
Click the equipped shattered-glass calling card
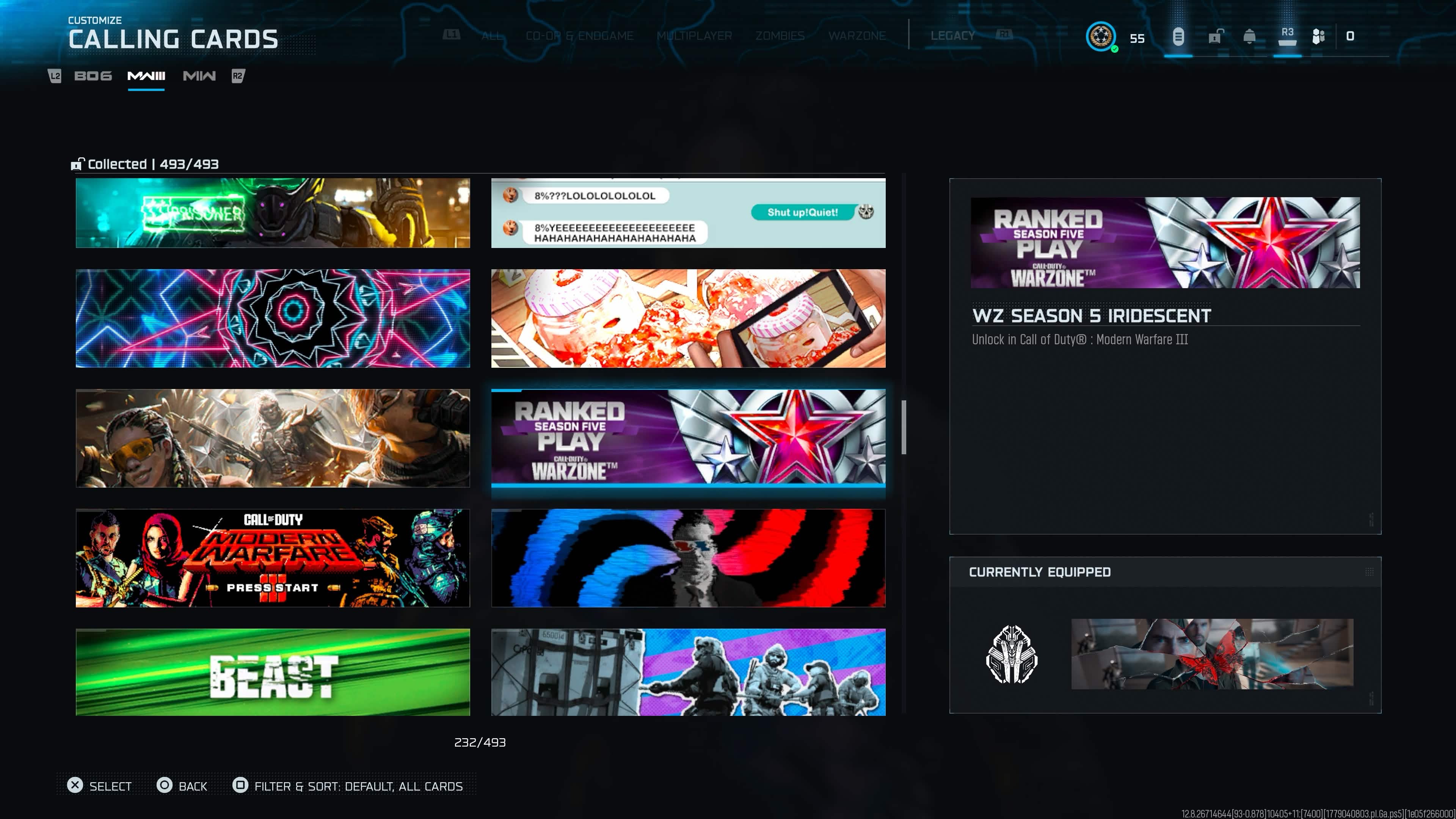(x=1213, y=654)
